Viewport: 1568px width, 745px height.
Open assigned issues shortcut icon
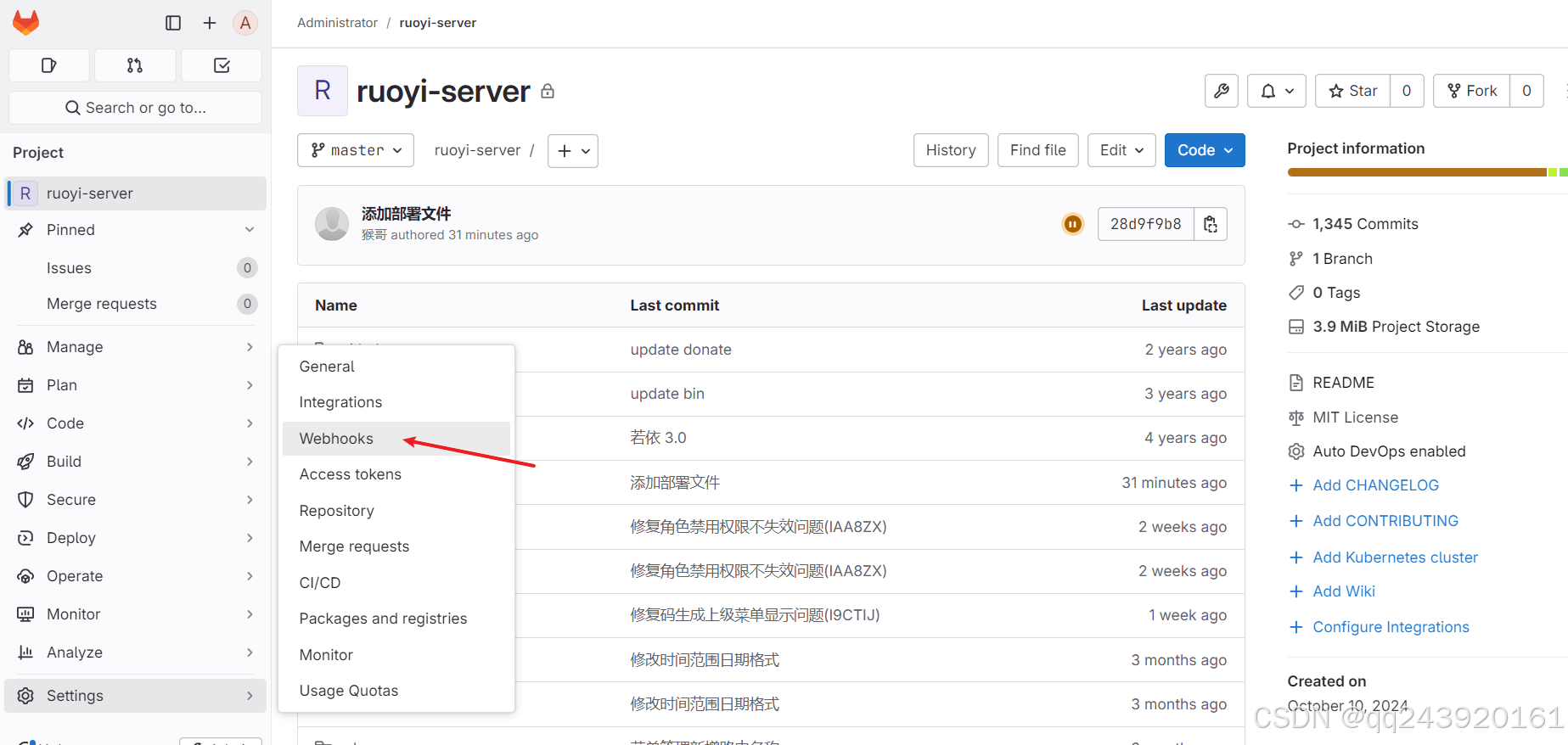pyautogui.click(x=49, y=65)
